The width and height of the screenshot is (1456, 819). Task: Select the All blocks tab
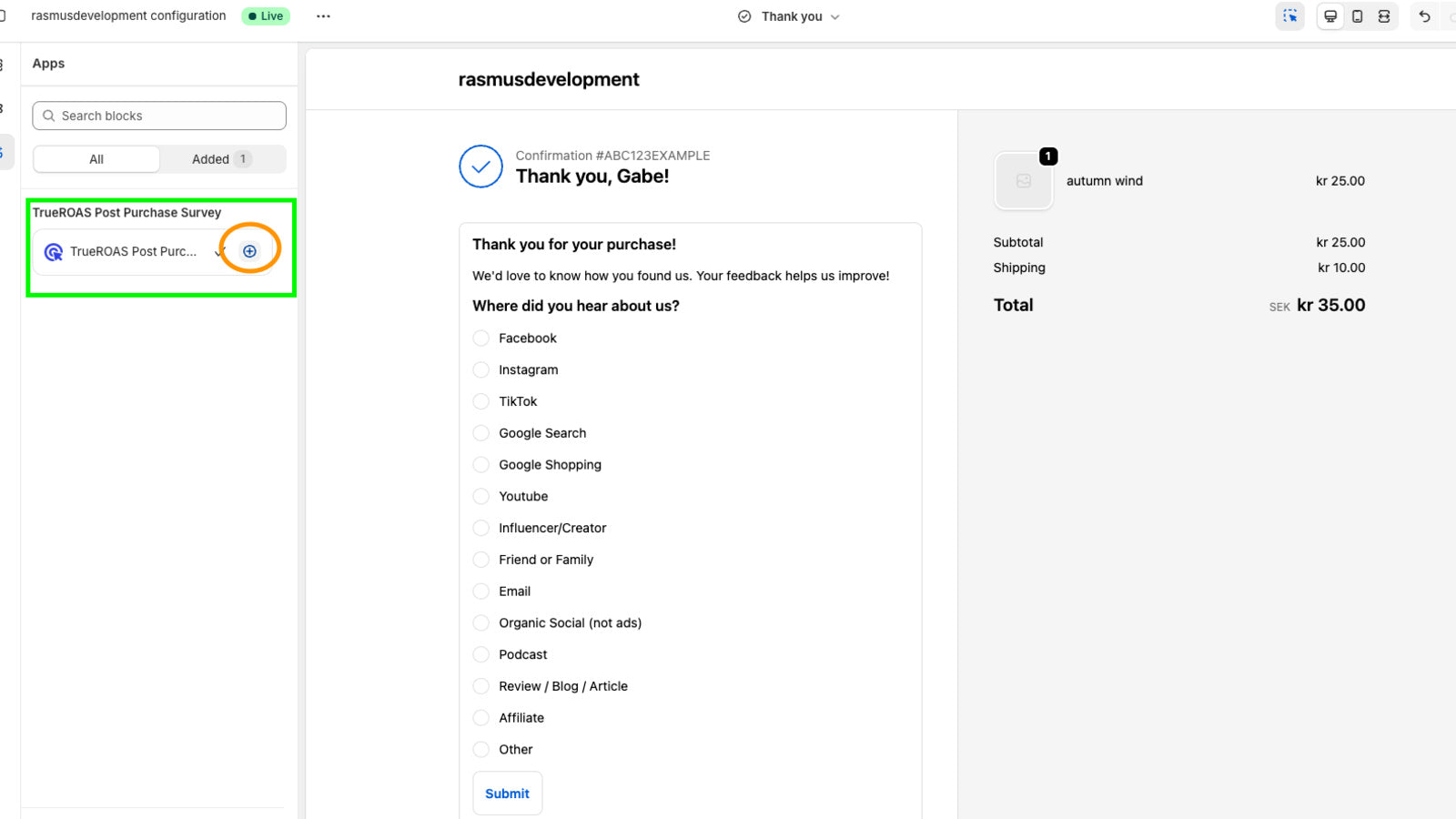pyautogui.click(x=96, y=158)
